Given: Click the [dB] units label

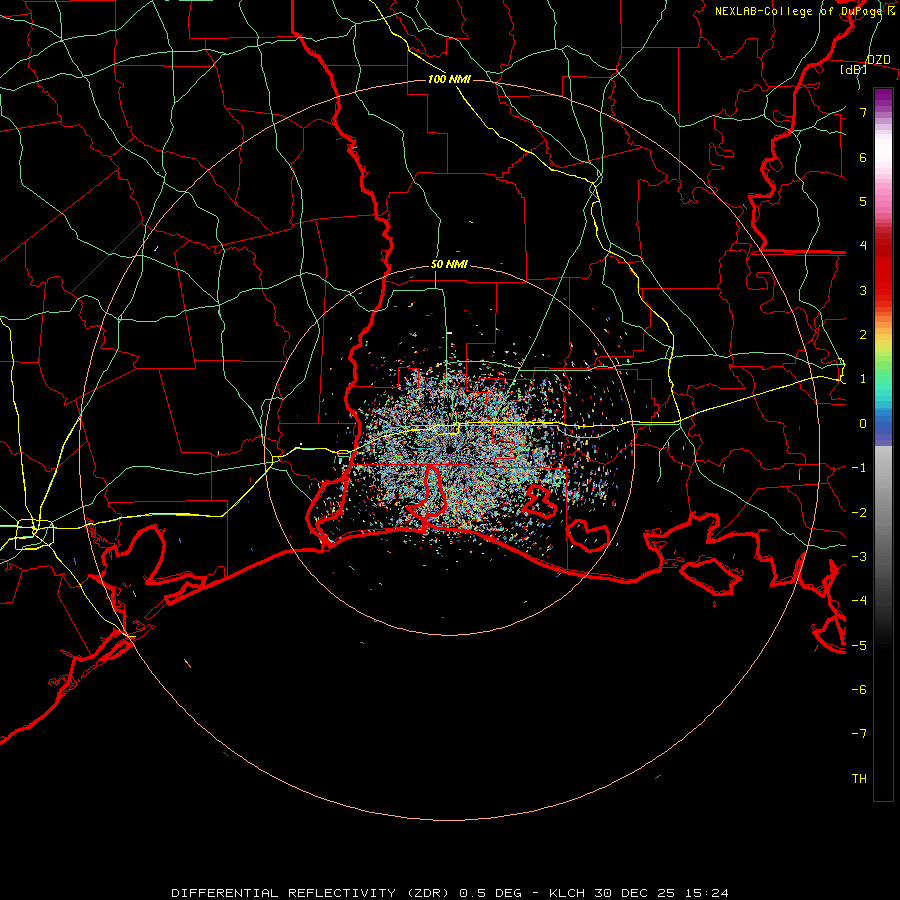Looking at the screenshot, I should coord(854,70).
